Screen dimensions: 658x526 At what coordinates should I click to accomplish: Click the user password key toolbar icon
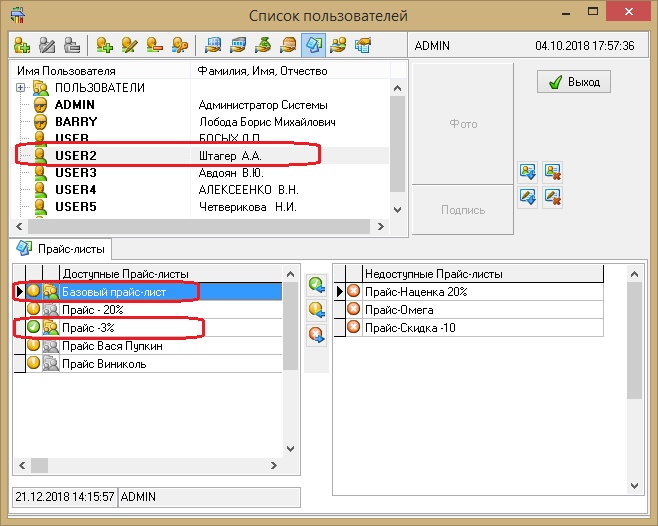click(x=179, y=45)
